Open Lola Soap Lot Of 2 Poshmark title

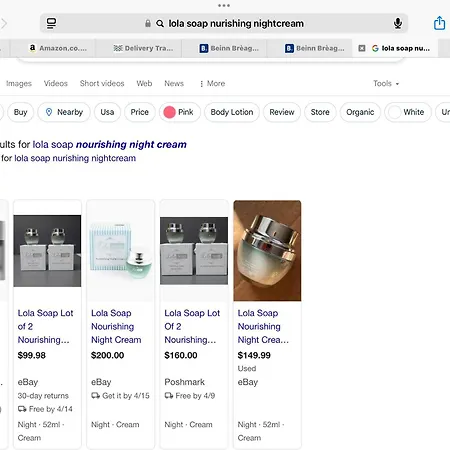(192, 326)
